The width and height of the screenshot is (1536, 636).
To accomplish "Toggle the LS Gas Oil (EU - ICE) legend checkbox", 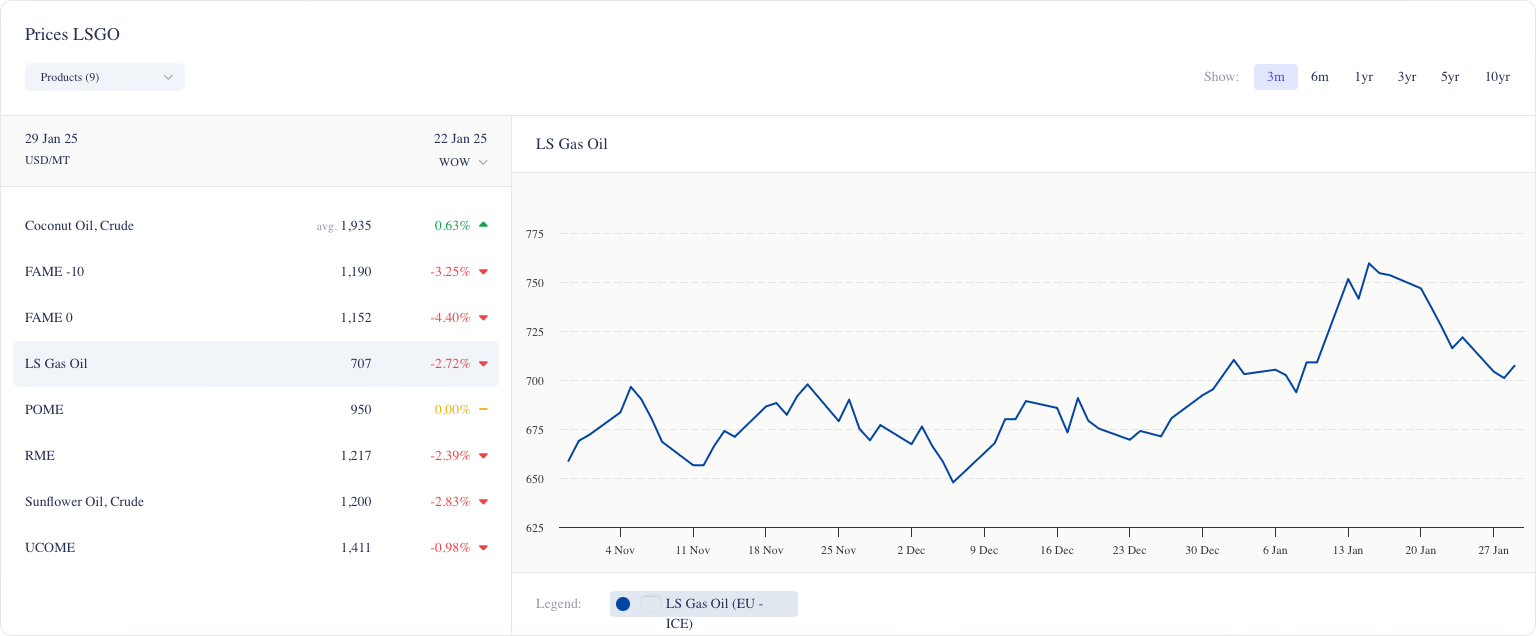I will pyautogui.click(x=651, y=603).
